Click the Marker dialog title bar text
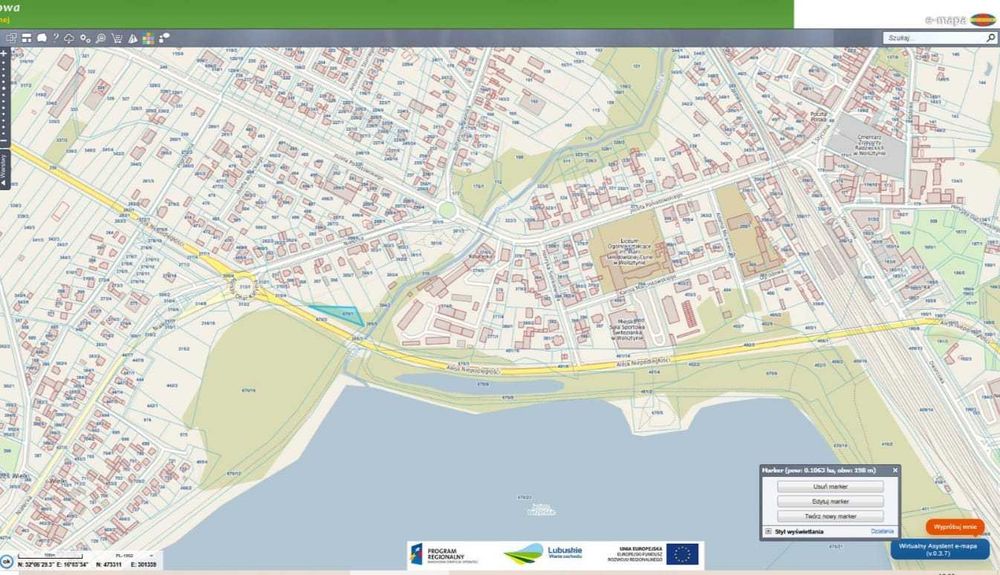The width and height of the screenshot is (1000, 575). [x=820, y=470]
